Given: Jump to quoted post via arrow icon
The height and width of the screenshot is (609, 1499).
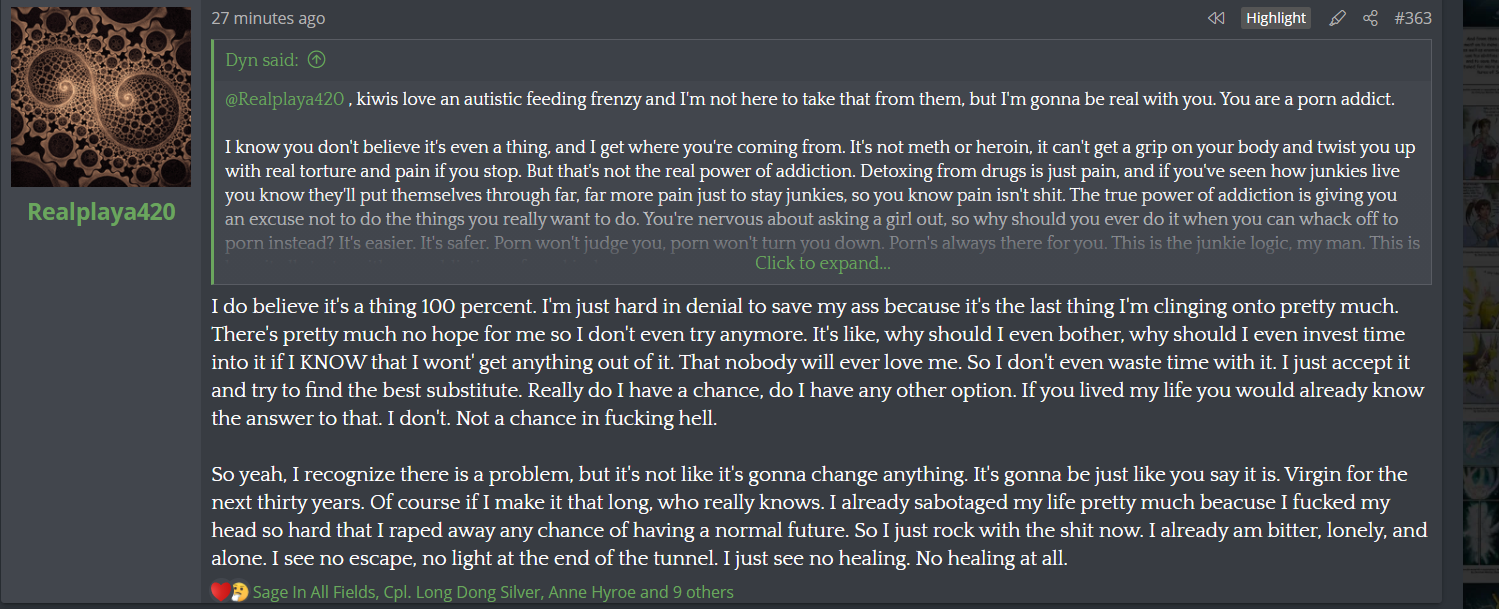Looking at the screenshot, I should coord(316,60).
